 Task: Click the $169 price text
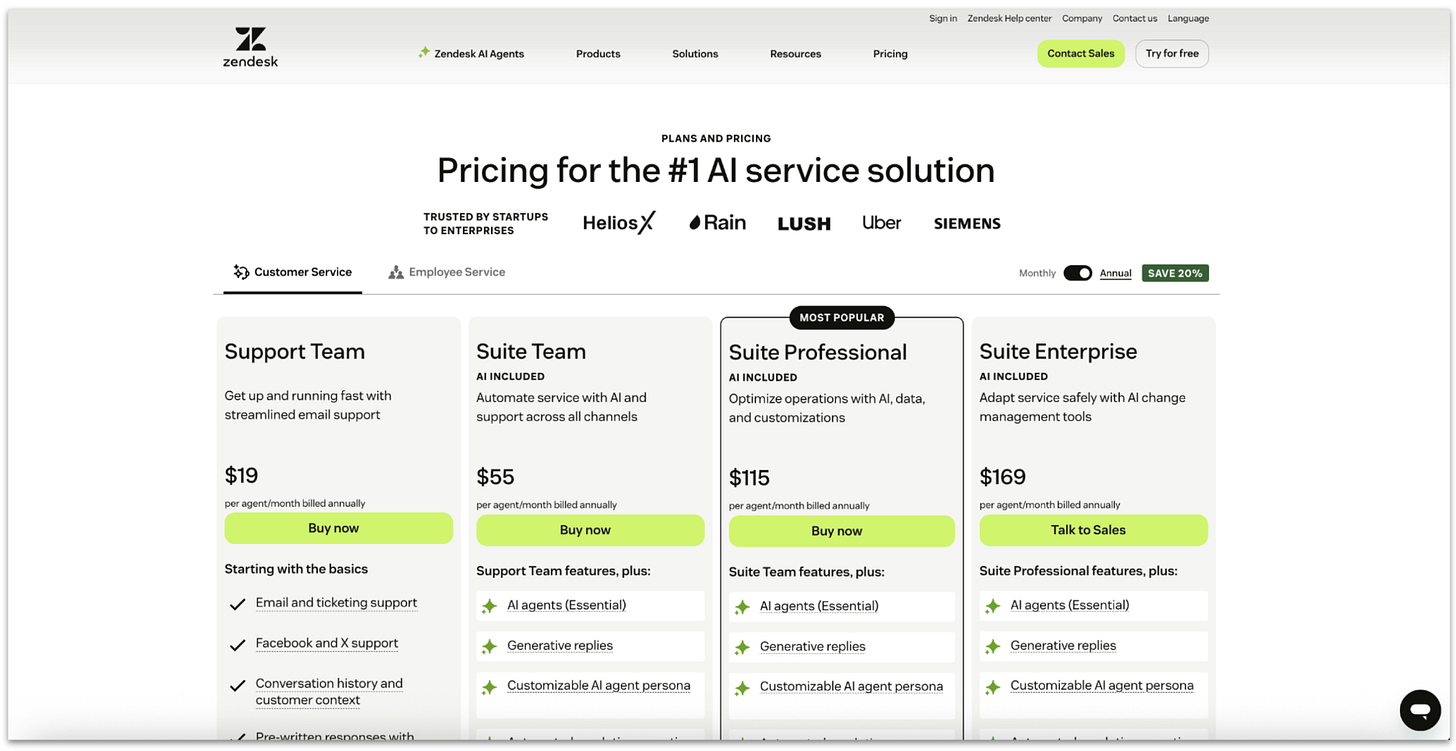[x=1002, y=477]
